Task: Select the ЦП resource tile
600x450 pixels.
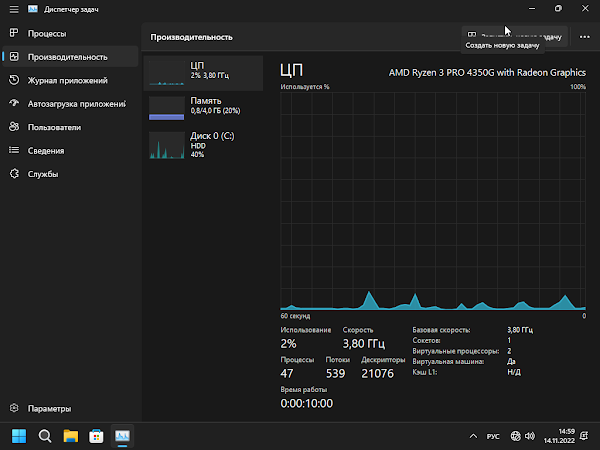Action: point(203,73)
